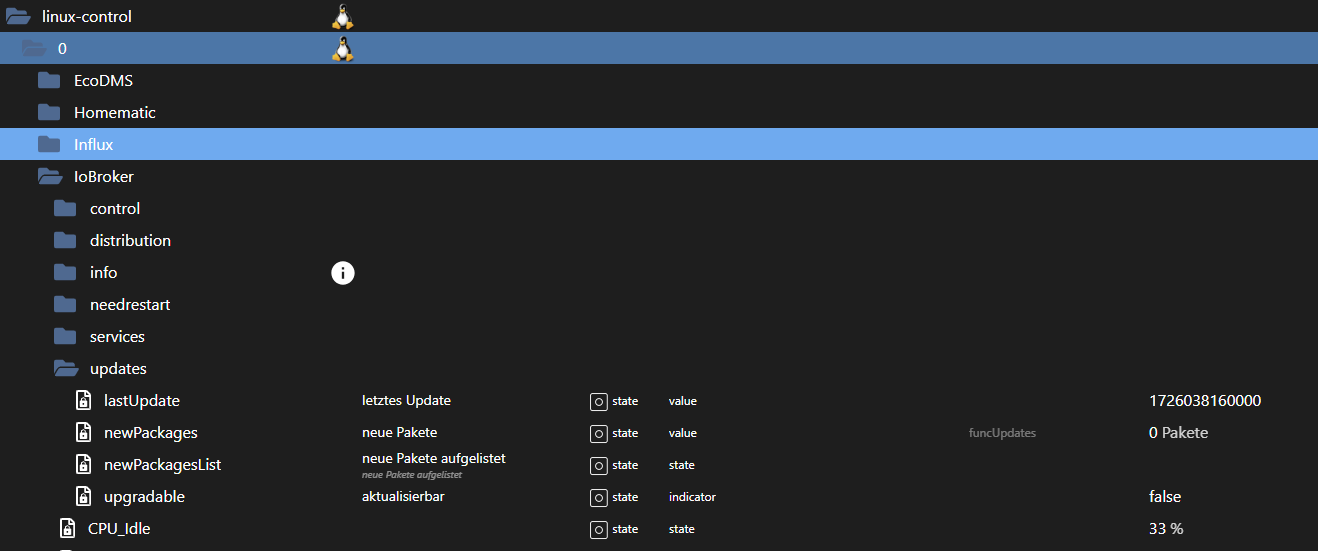Click the state type icon in lastUpdate row
The image size is (1318, 551).
[x=598, y=402]
